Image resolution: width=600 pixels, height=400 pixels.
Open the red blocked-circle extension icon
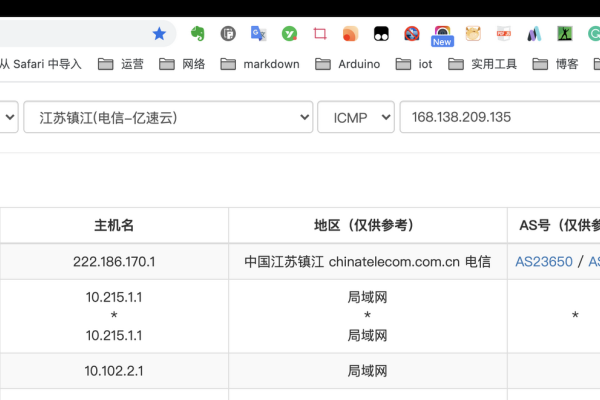412,34
